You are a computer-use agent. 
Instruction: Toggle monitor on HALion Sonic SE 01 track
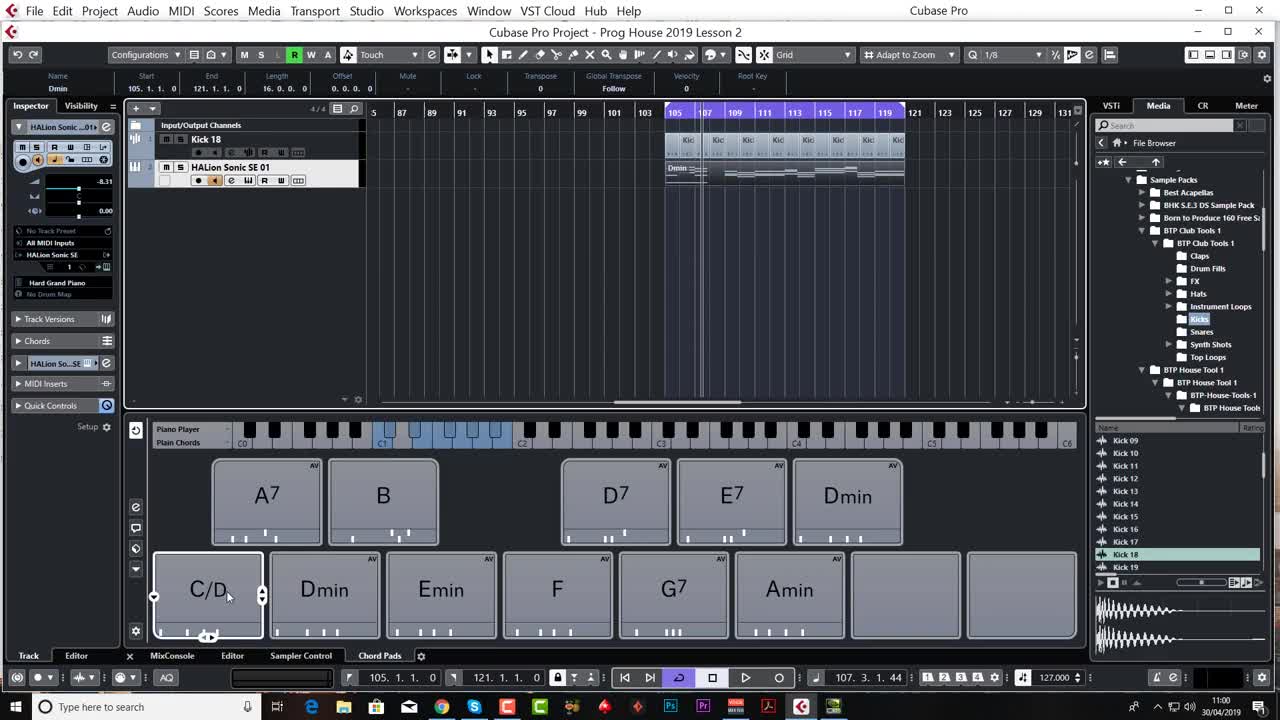point(214,180)
